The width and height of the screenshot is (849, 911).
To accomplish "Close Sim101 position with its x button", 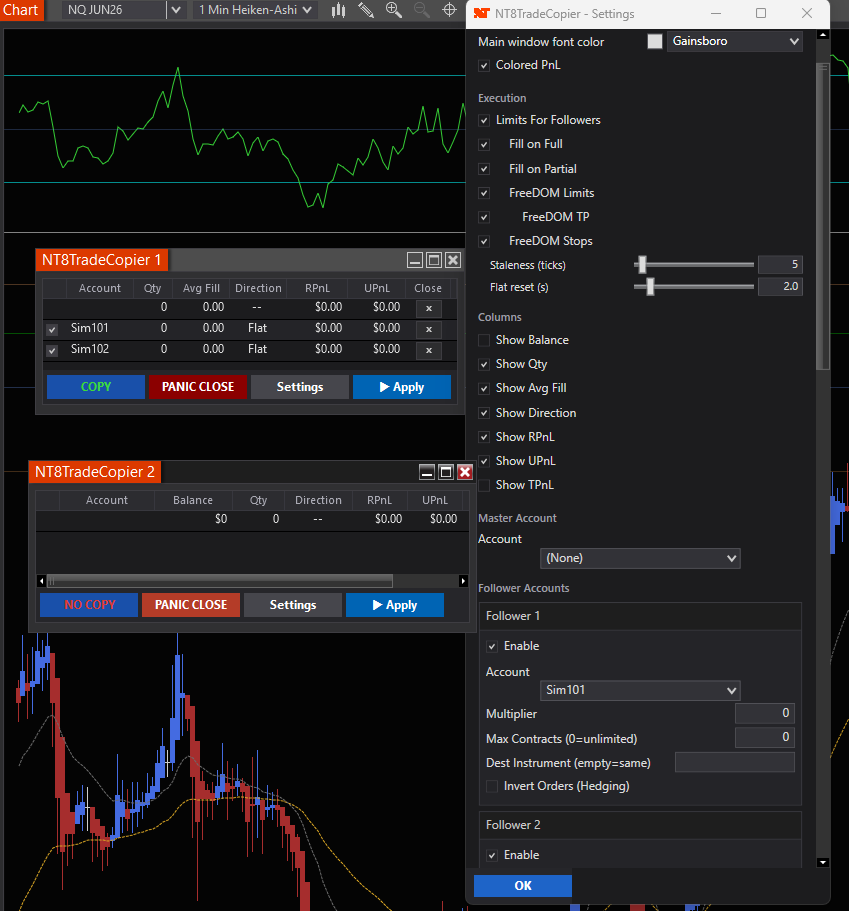I will (429, 329).
